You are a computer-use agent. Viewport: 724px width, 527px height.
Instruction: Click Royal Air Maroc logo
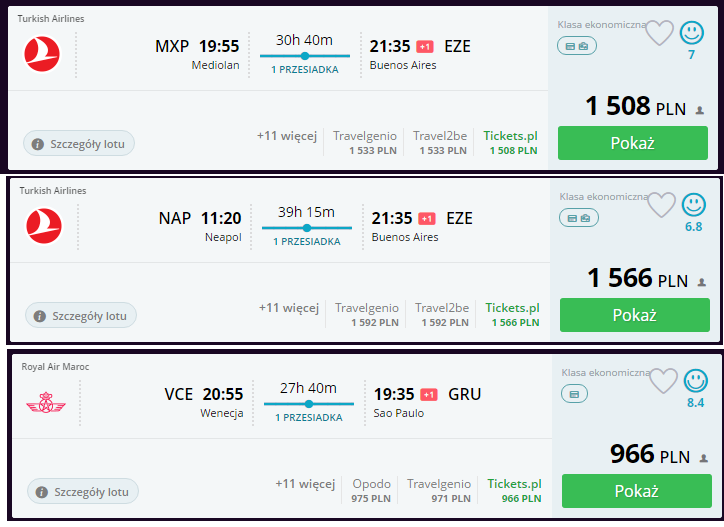click(46, 403)
